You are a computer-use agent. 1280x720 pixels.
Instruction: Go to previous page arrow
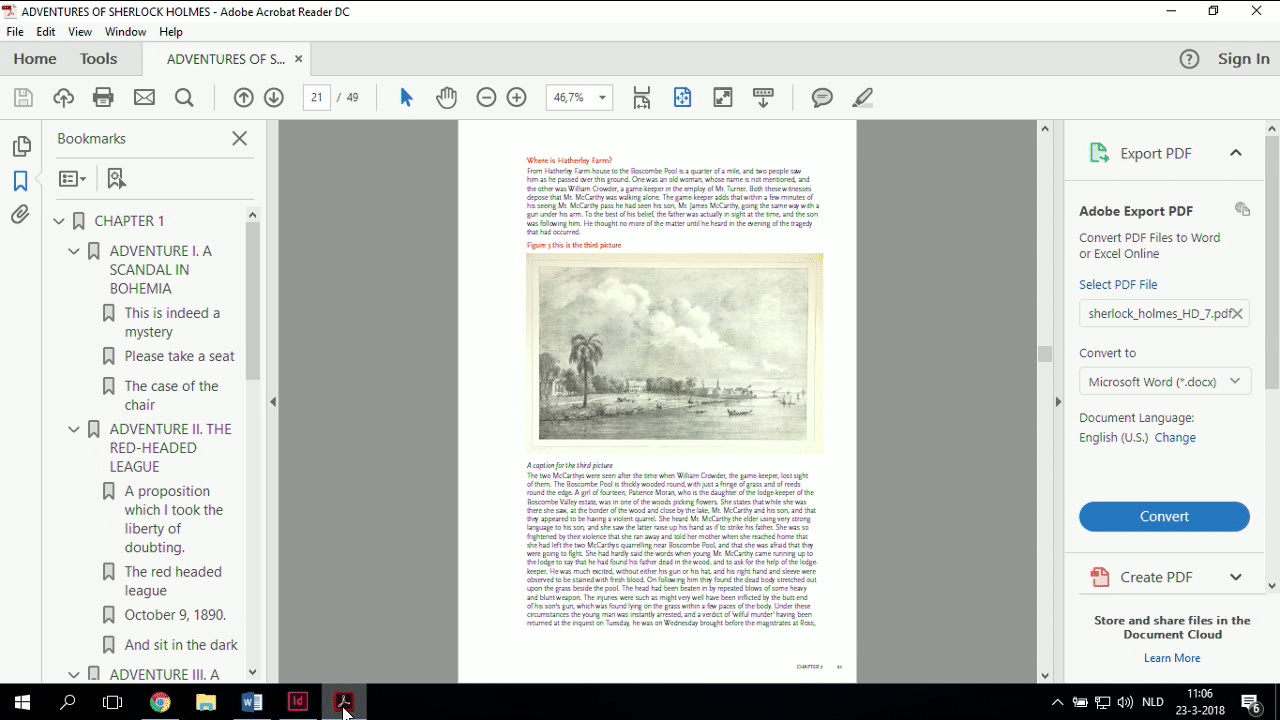coord(243,97)
